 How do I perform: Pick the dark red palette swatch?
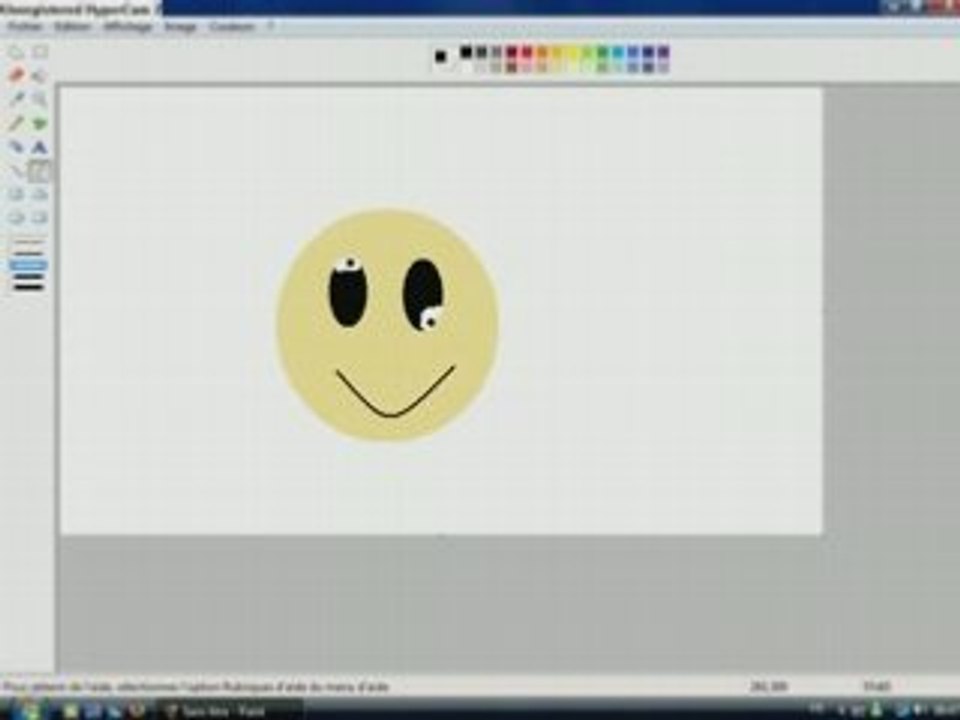[x=511, y=52]
